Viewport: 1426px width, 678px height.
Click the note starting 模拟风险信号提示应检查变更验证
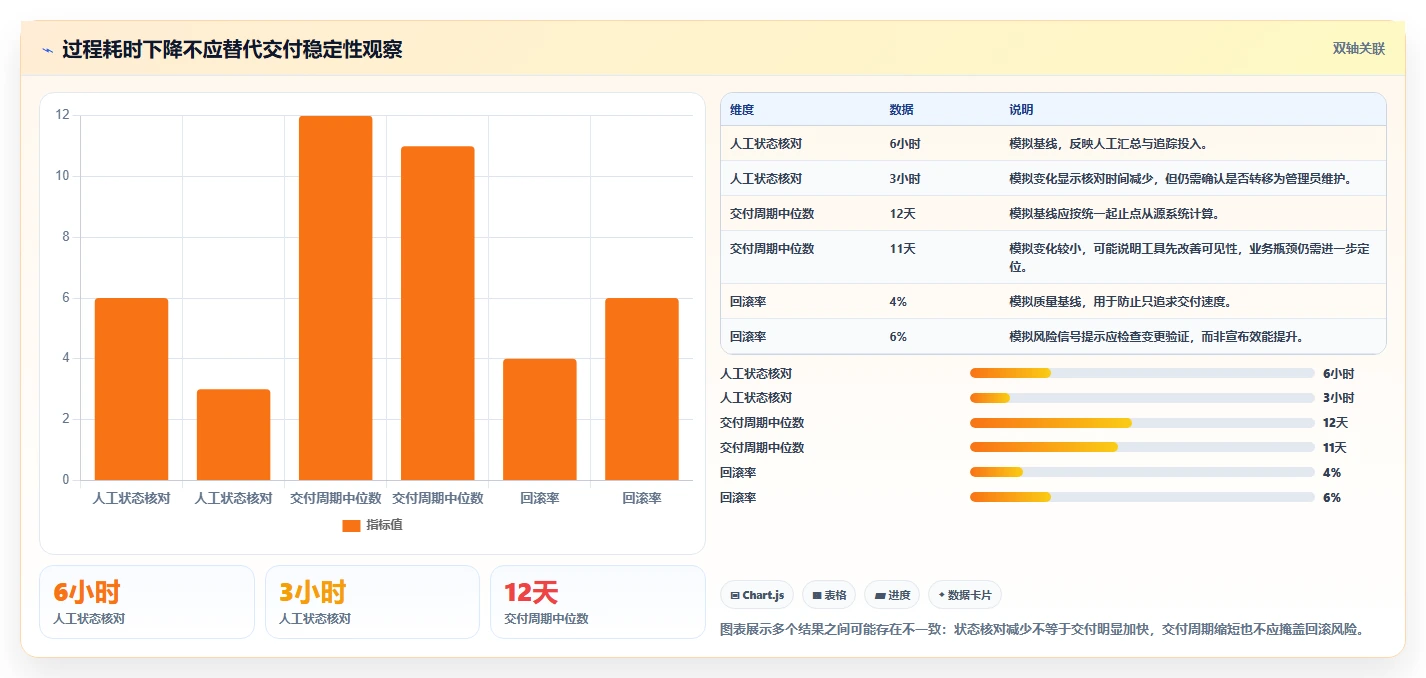1160,337
